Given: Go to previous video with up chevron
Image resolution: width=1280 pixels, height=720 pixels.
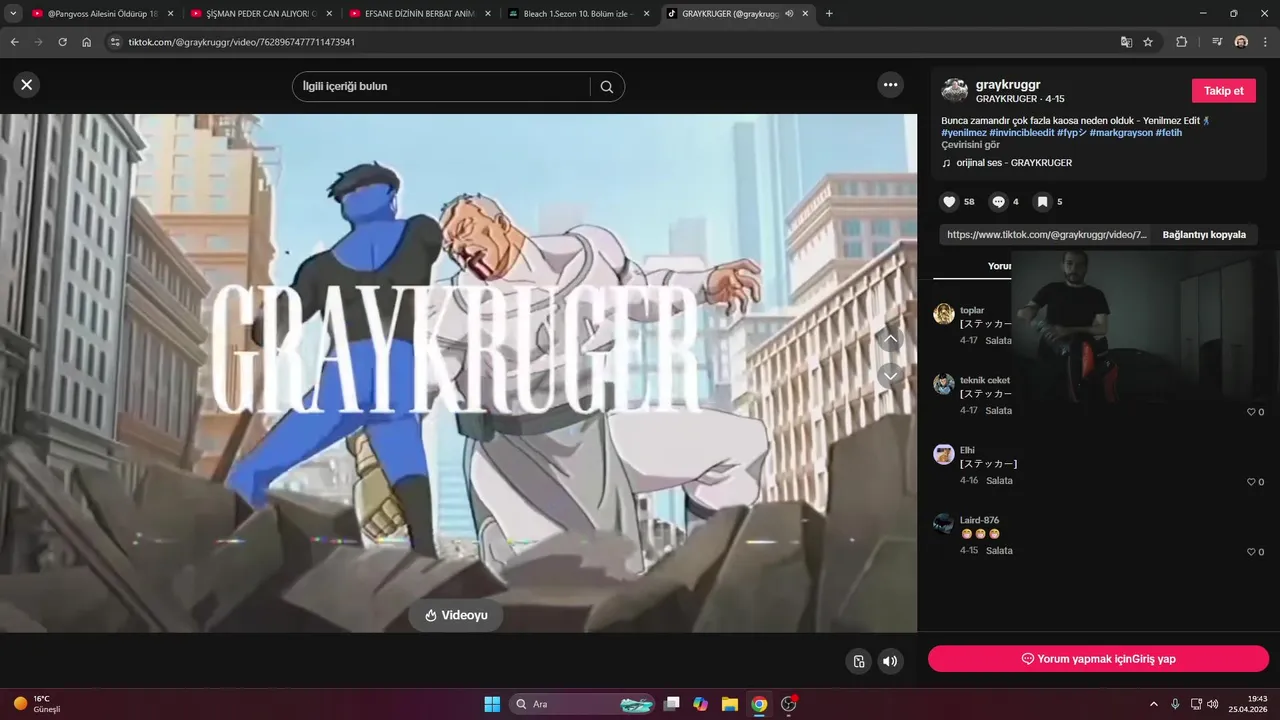Looking at the screenshot, I should (x=891, y=339).
